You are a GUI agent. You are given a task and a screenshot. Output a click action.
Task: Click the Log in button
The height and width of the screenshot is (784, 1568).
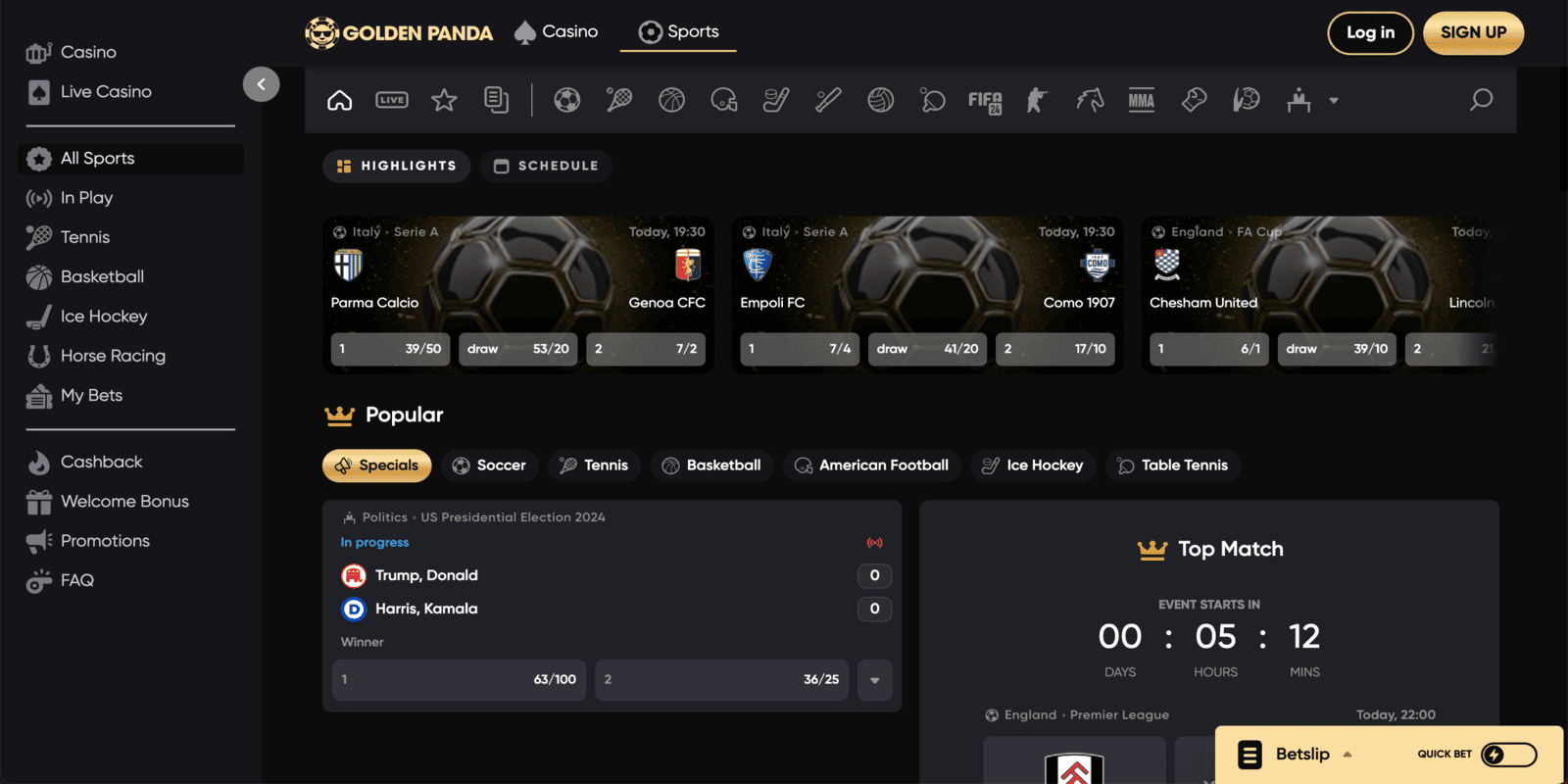pos(1369,33)
